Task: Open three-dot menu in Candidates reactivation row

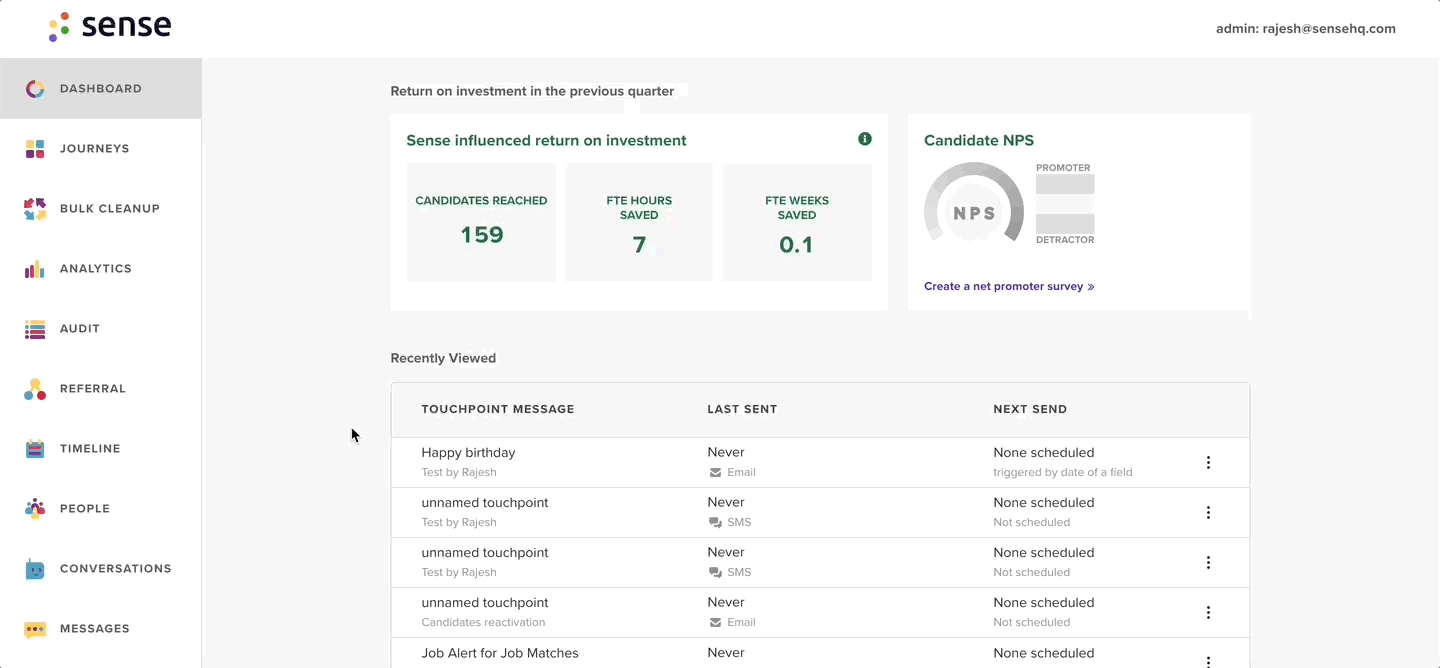Action: pos(1208,612)
